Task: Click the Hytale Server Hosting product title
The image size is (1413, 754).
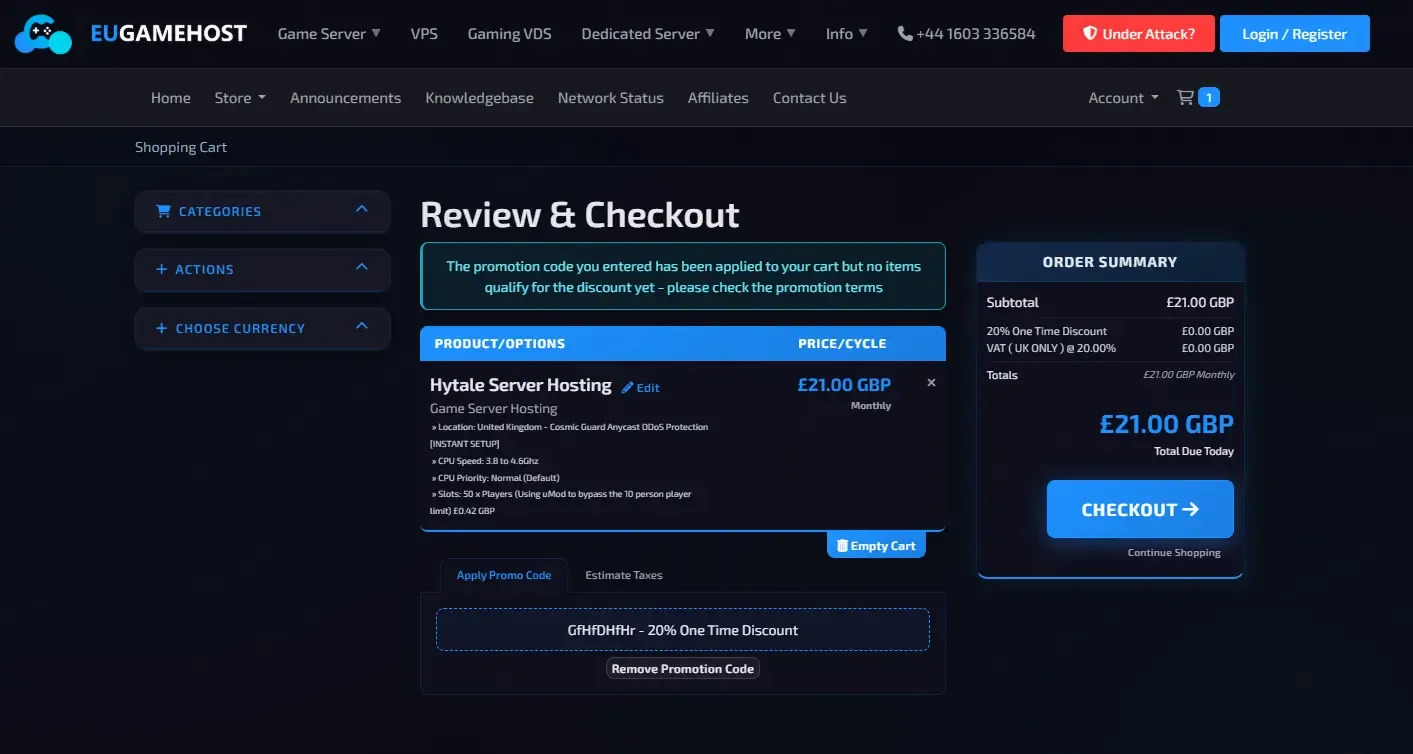Action: [x=521, y=385]
